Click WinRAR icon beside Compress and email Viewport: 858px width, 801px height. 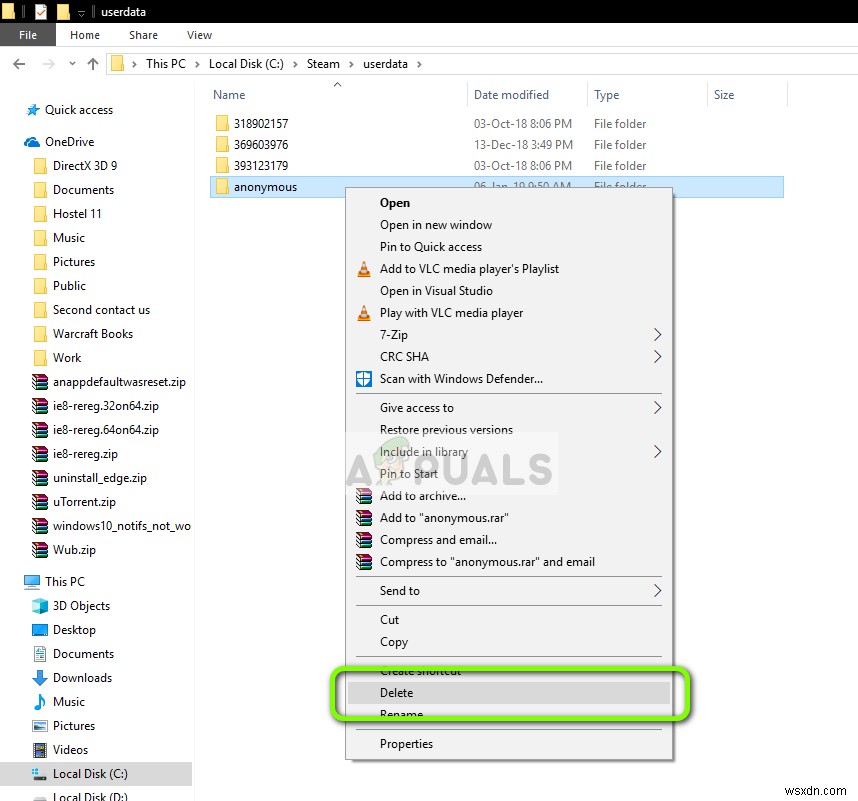(x=364, y=540)
